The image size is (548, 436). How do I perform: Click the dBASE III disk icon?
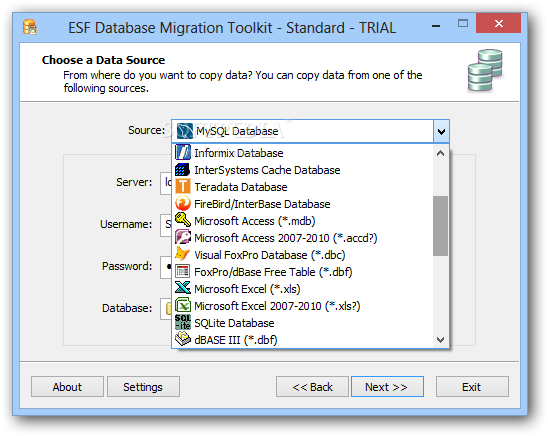(x=183, y=340)
